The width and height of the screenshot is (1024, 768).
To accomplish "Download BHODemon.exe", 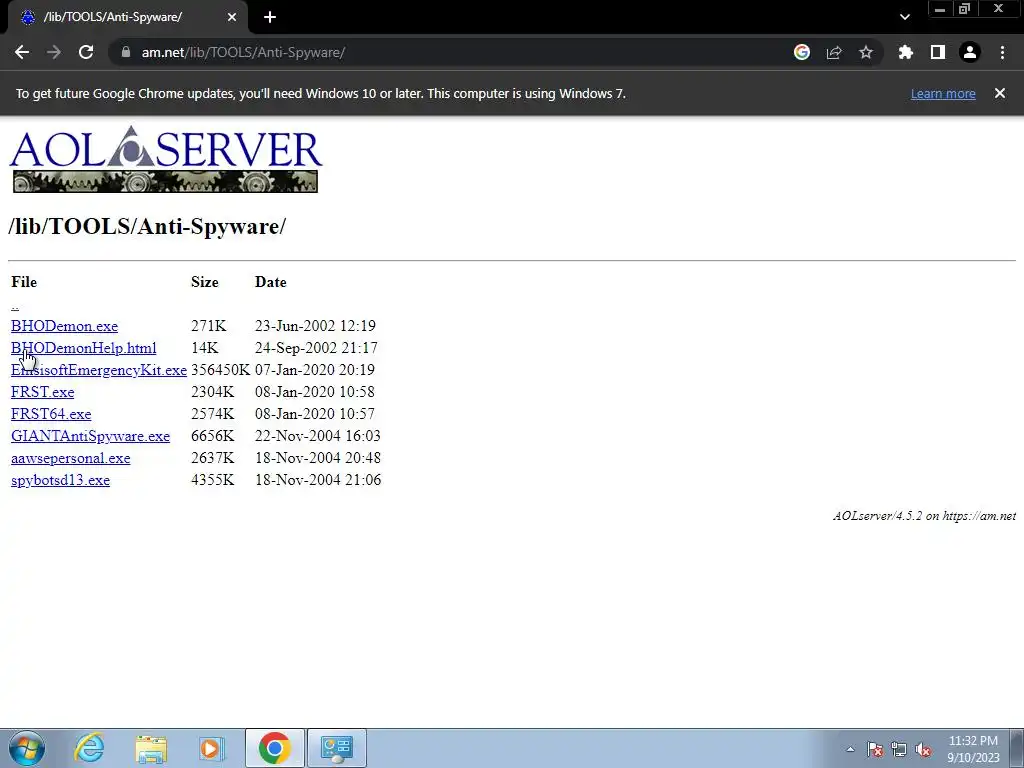I will 65,326.
